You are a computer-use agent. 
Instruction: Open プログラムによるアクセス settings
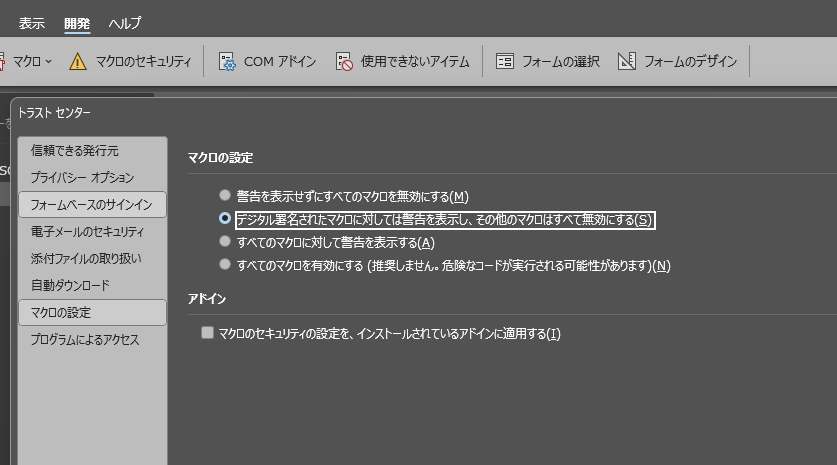(x=85, y=340)
